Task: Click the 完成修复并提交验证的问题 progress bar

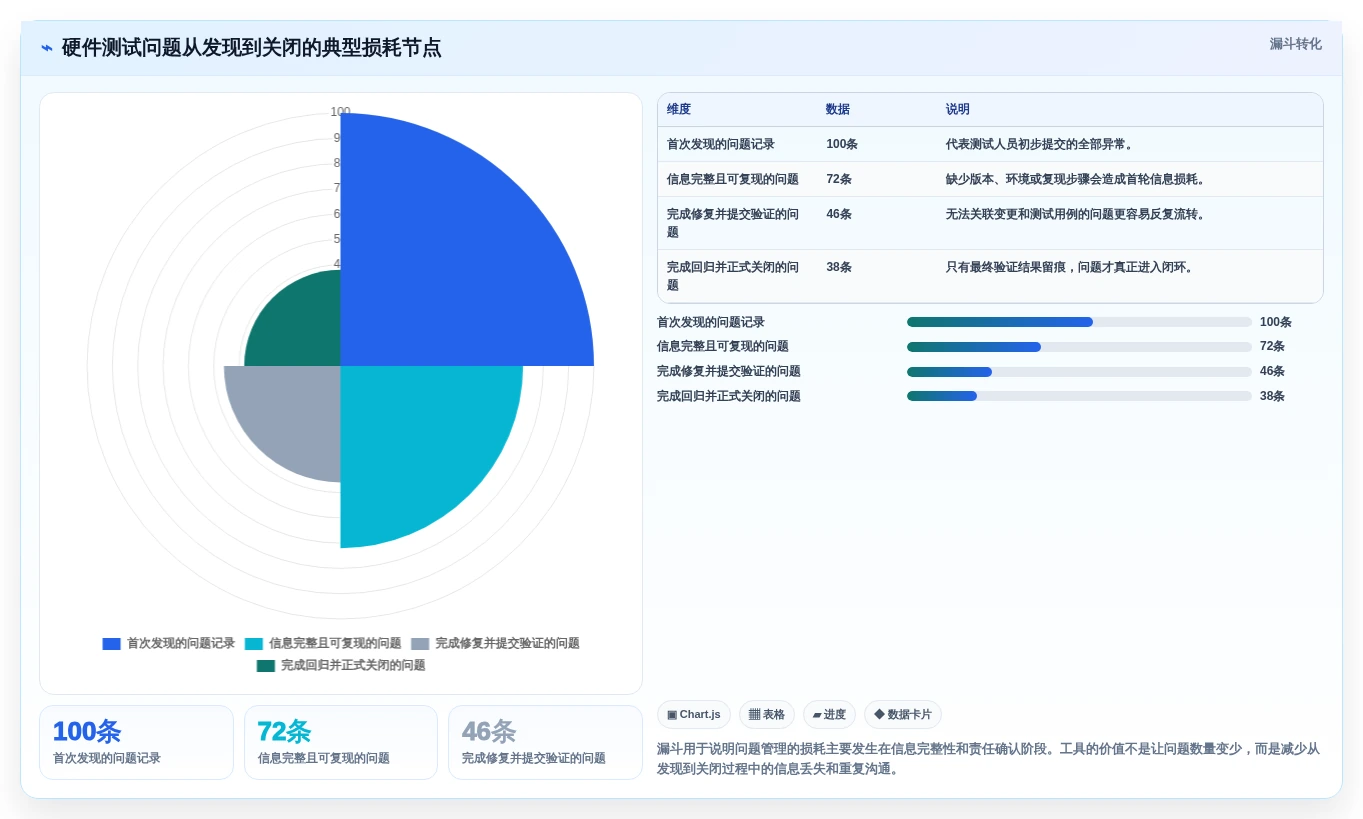Action: coord(1079,372)
